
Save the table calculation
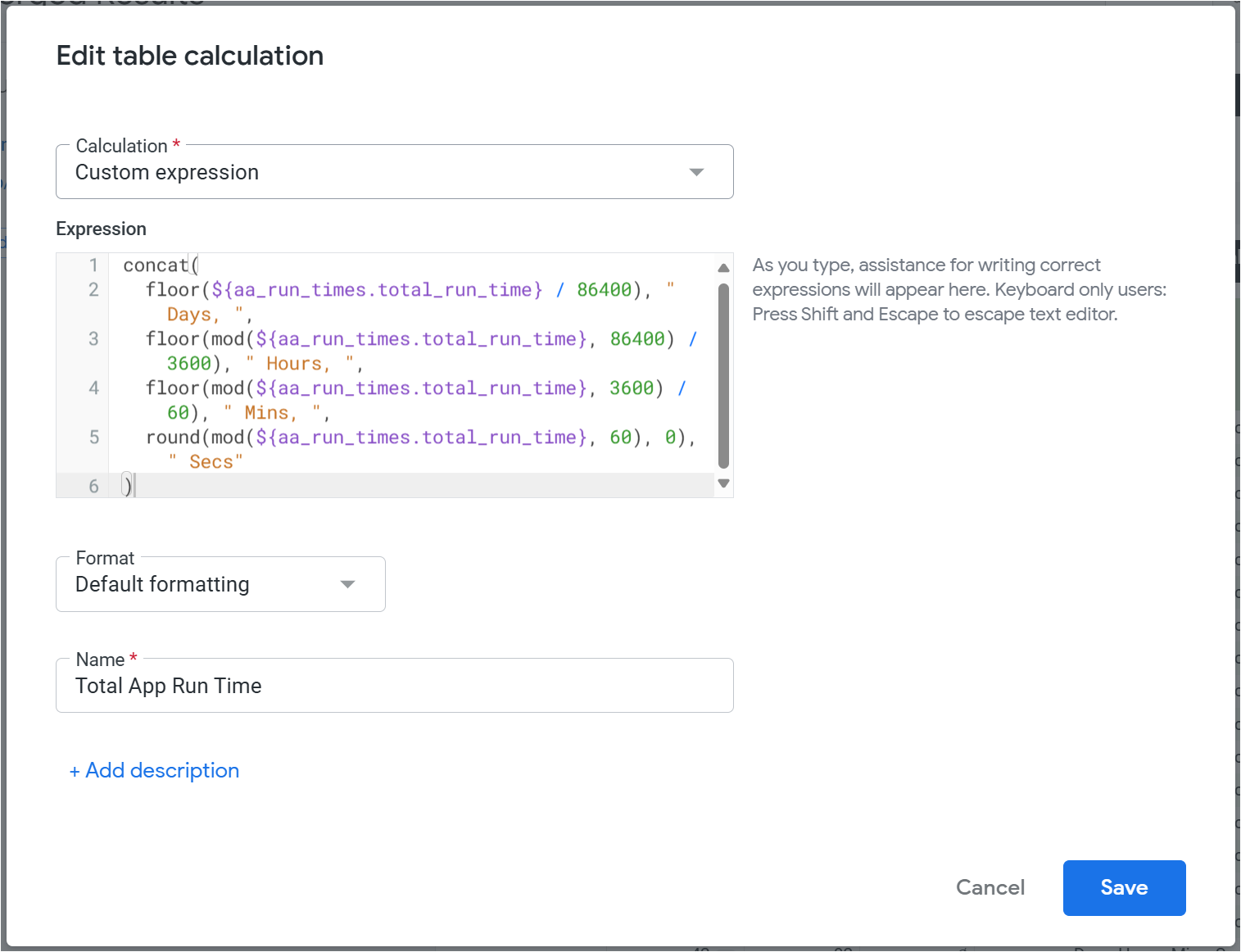[x=1123, y=887]
